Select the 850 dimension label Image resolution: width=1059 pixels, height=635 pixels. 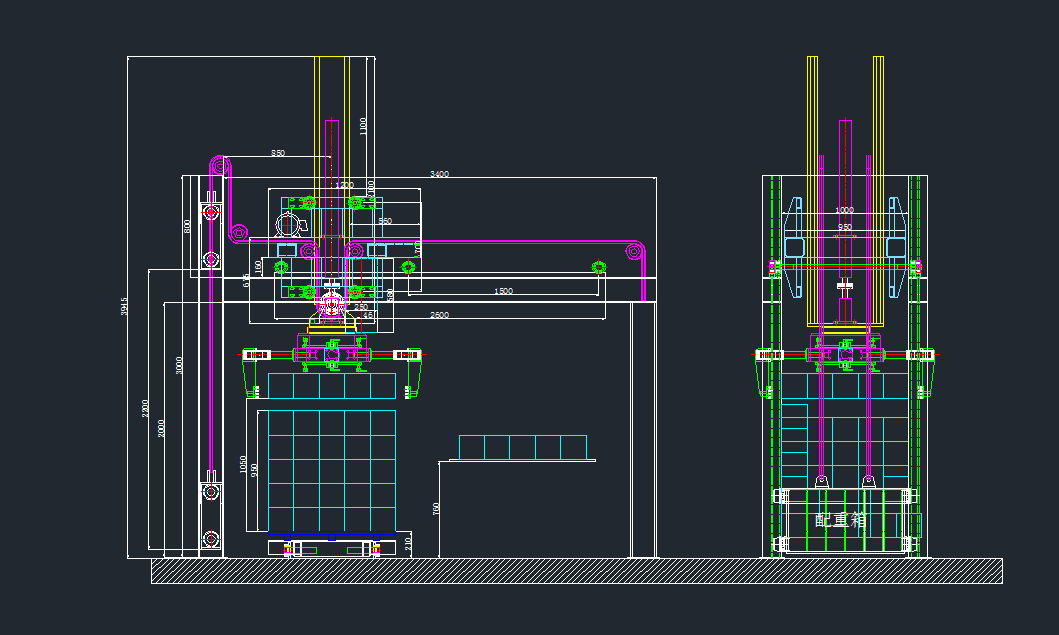(278, 153)
